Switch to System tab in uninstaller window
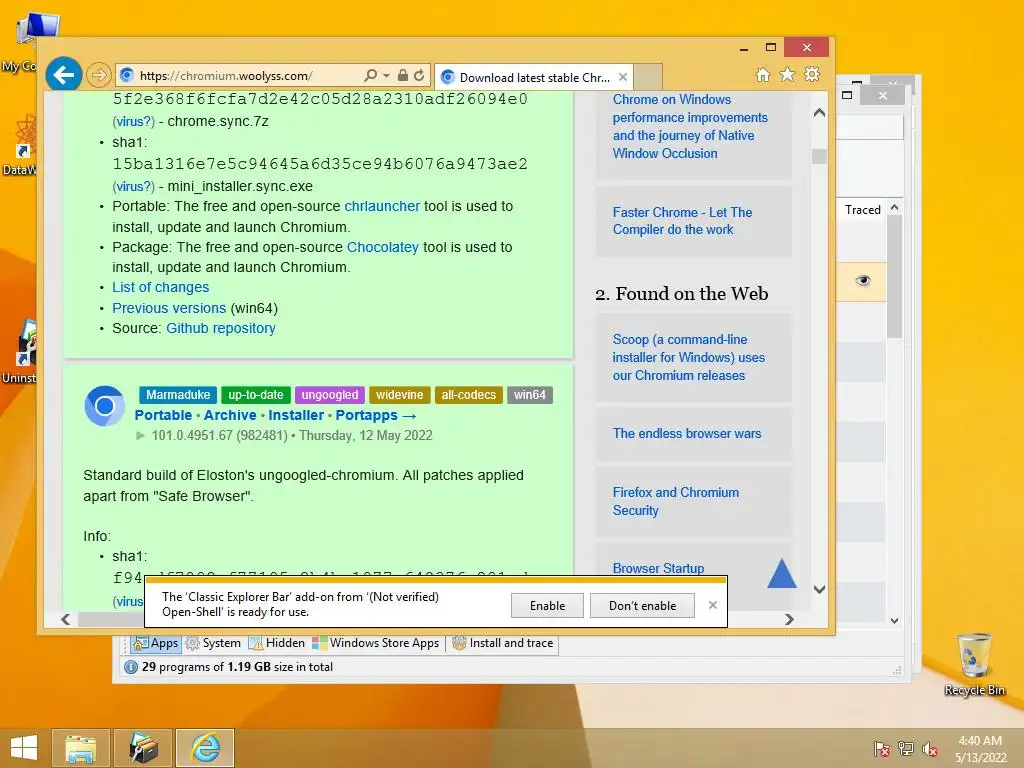Viewport: 1024px width, 768px height. (x=213, y=643)
